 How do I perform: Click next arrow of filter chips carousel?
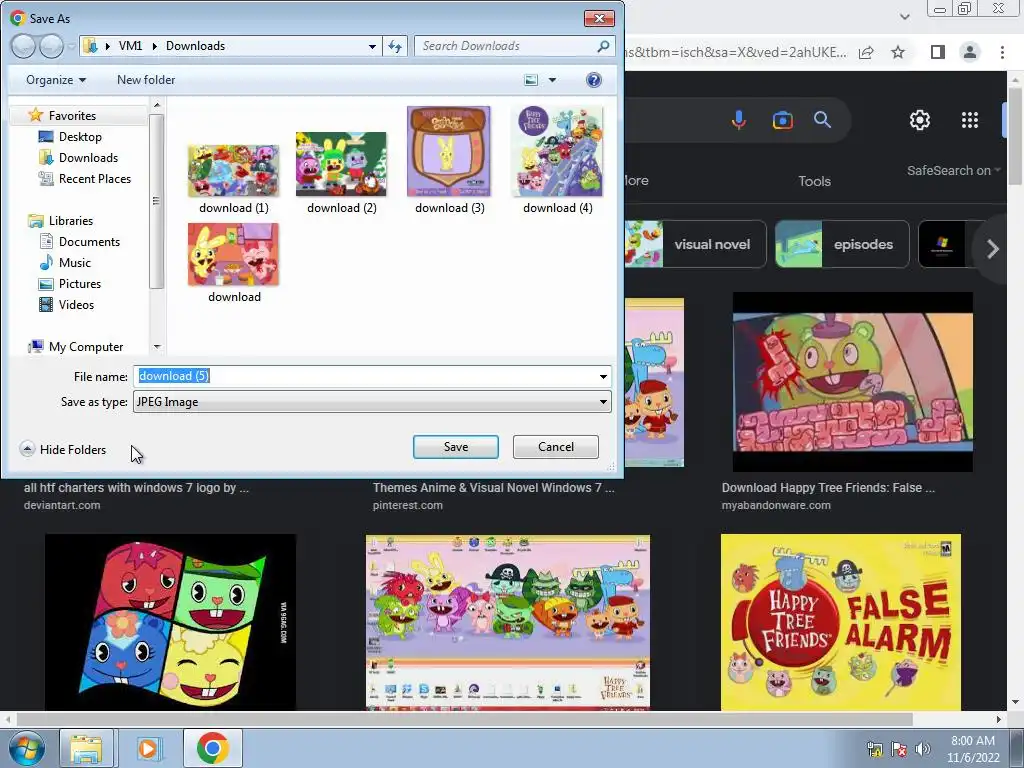click(993, 249)
